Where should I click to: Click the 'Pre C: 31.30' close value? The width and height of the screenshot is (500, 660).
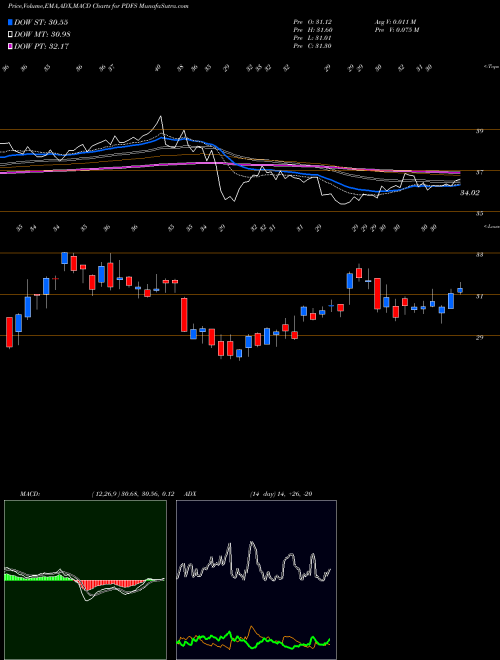point(313,46)
